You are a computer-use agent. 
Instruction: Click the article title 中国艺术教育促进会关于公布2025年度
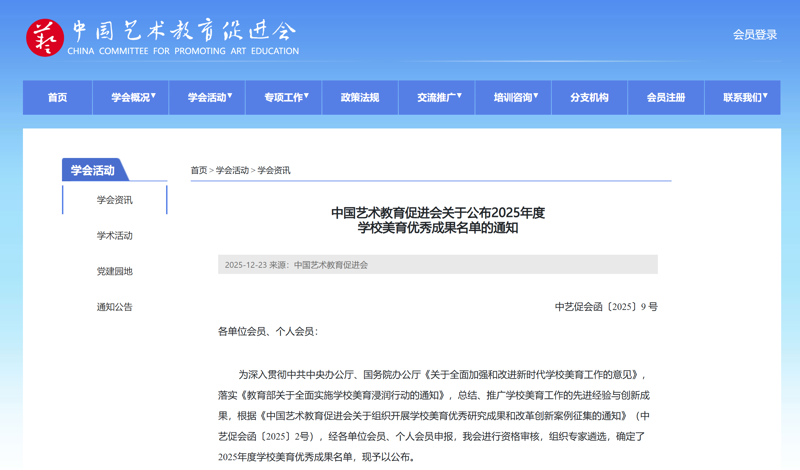[x=438, y=212]
